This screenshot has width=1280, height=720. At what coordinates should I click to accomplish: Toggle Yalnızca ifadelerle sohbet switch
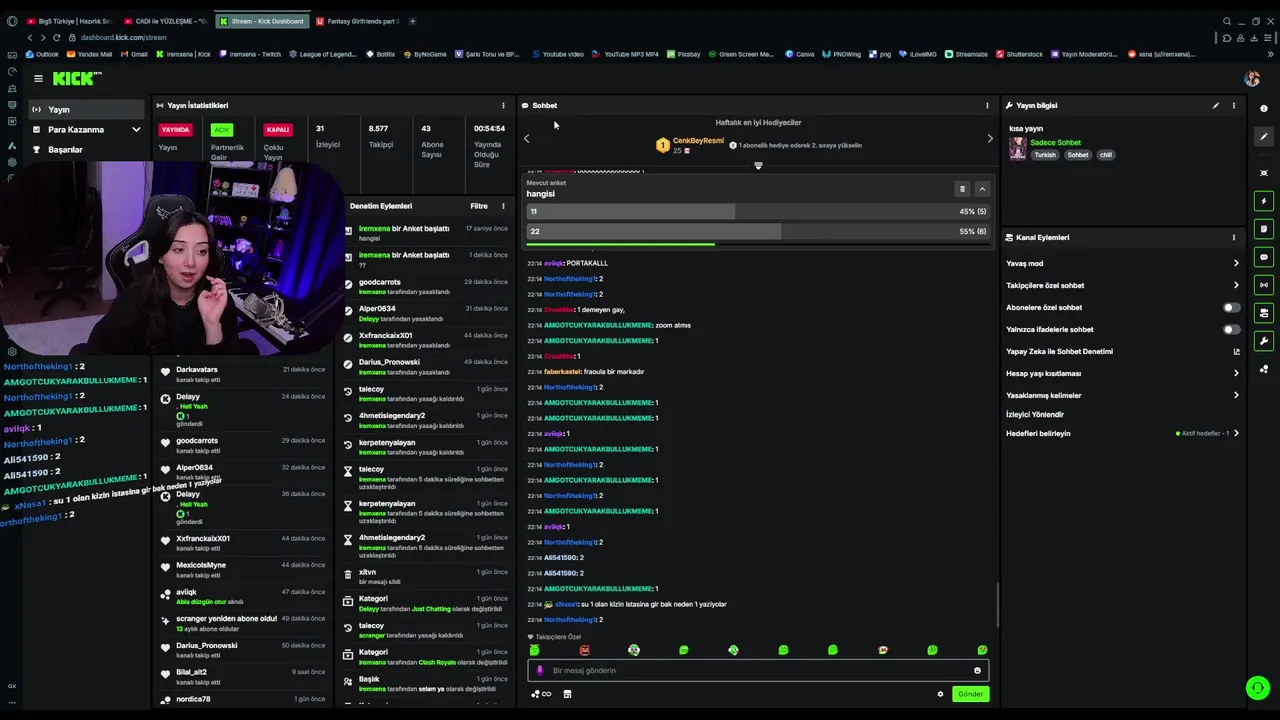1232,330
